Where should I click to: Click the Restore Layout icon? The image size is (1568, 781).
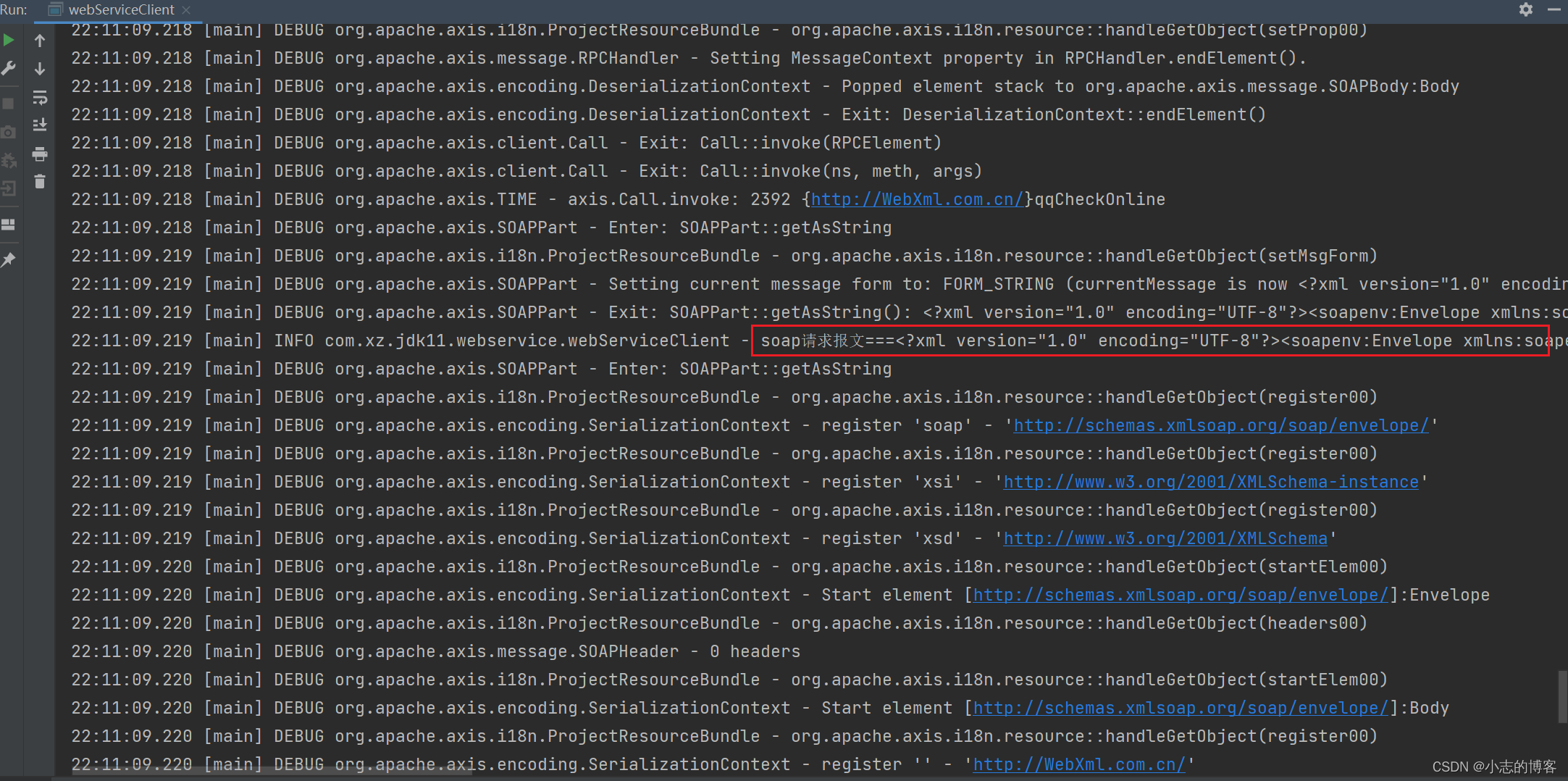point(9,225)
